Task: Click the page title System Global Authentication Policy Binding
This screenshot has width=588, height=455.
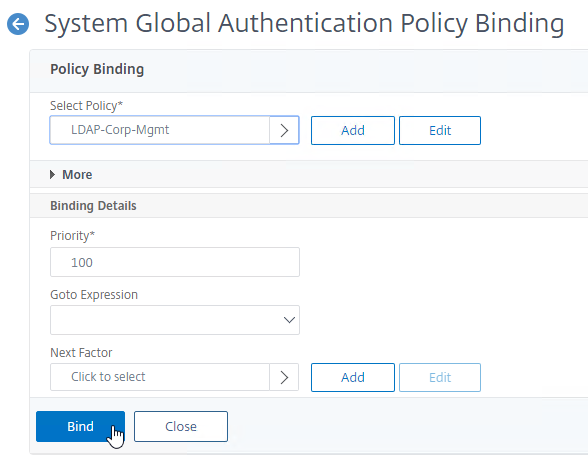Action: pos(304,24)
